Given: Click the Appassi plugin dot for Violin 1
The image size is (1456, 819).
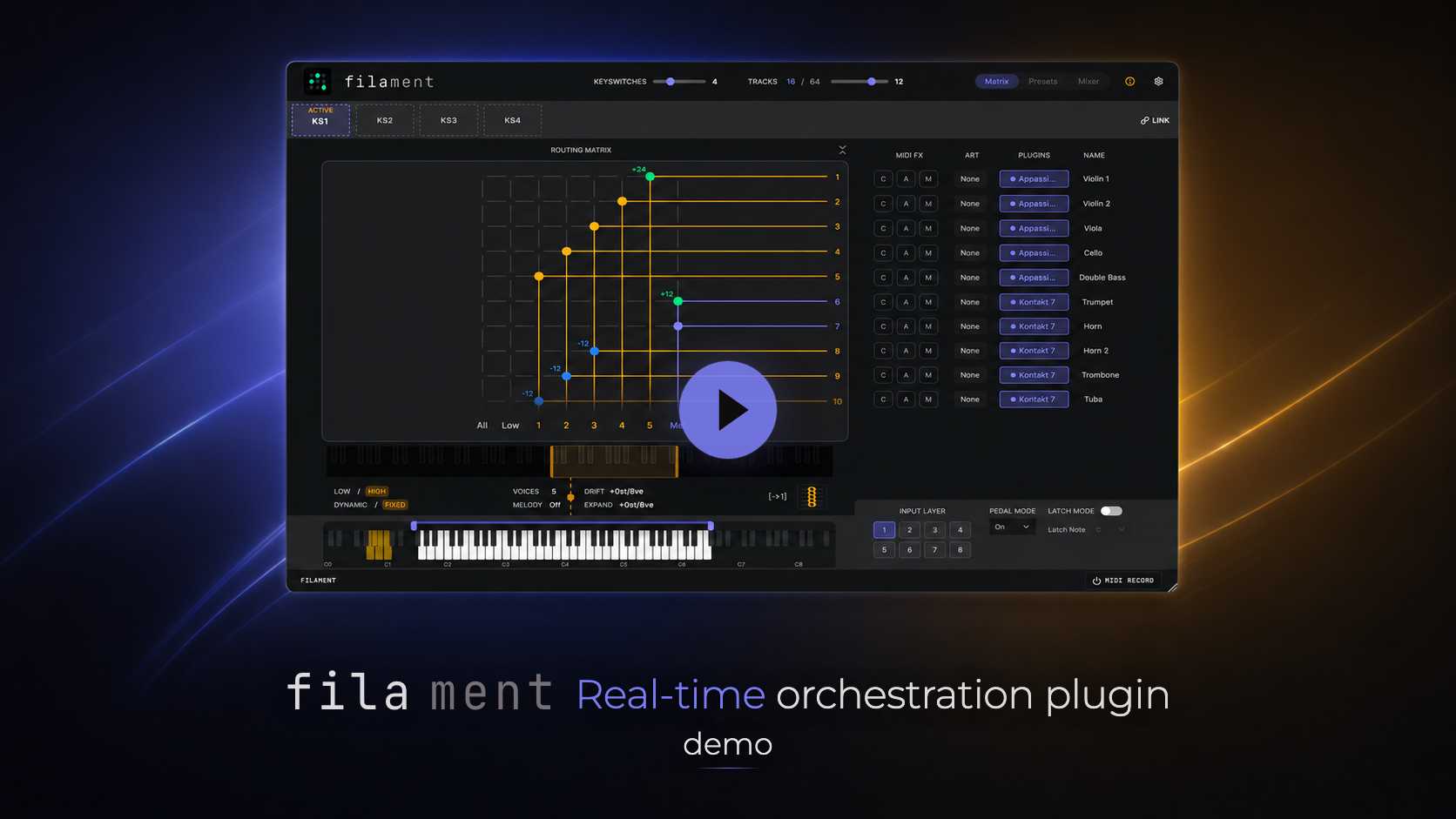Looking at the screenshot, I should [1013, 179].
